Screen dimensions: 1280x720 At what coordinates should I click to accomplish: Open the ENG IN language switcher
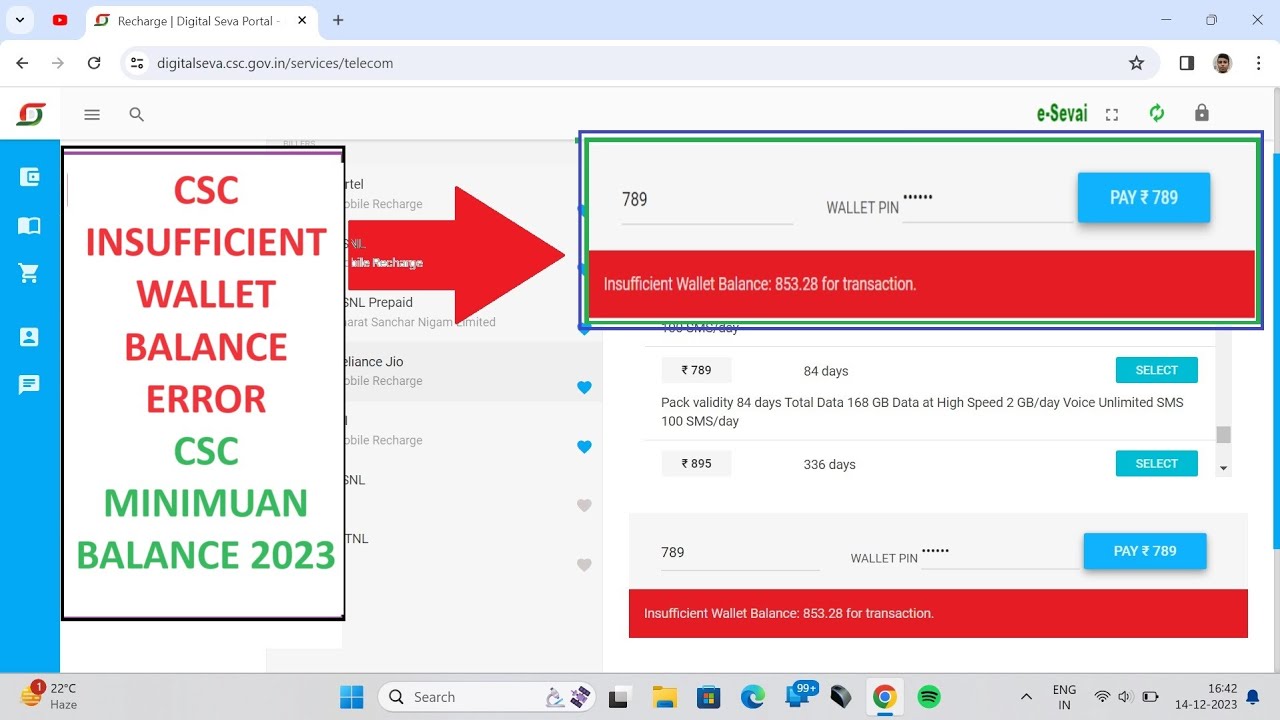coord(1064,697)
